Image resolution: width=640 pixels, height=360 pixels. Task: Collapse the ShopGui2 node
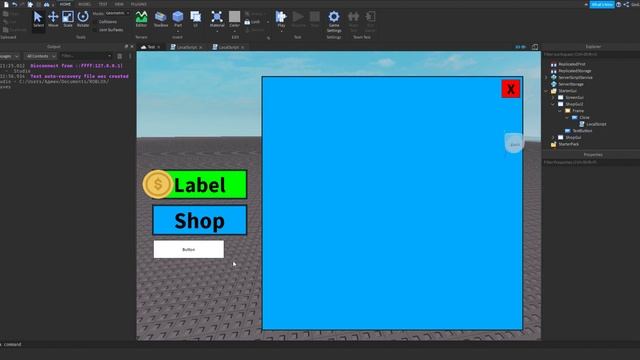pos(553,104)
